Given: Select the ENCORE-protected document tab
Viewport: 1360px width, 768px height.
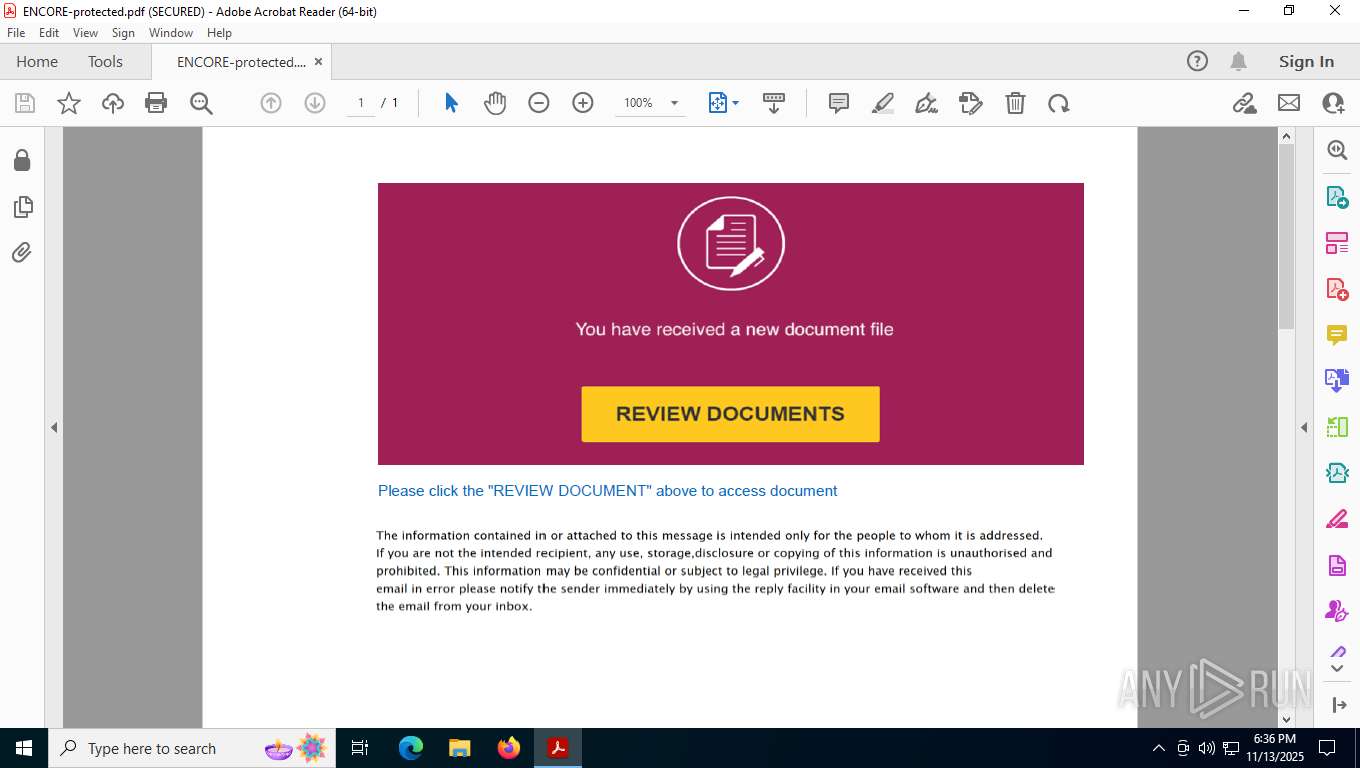Looking at the screenshot, I should pyautogui.click(x=241, y=61).
